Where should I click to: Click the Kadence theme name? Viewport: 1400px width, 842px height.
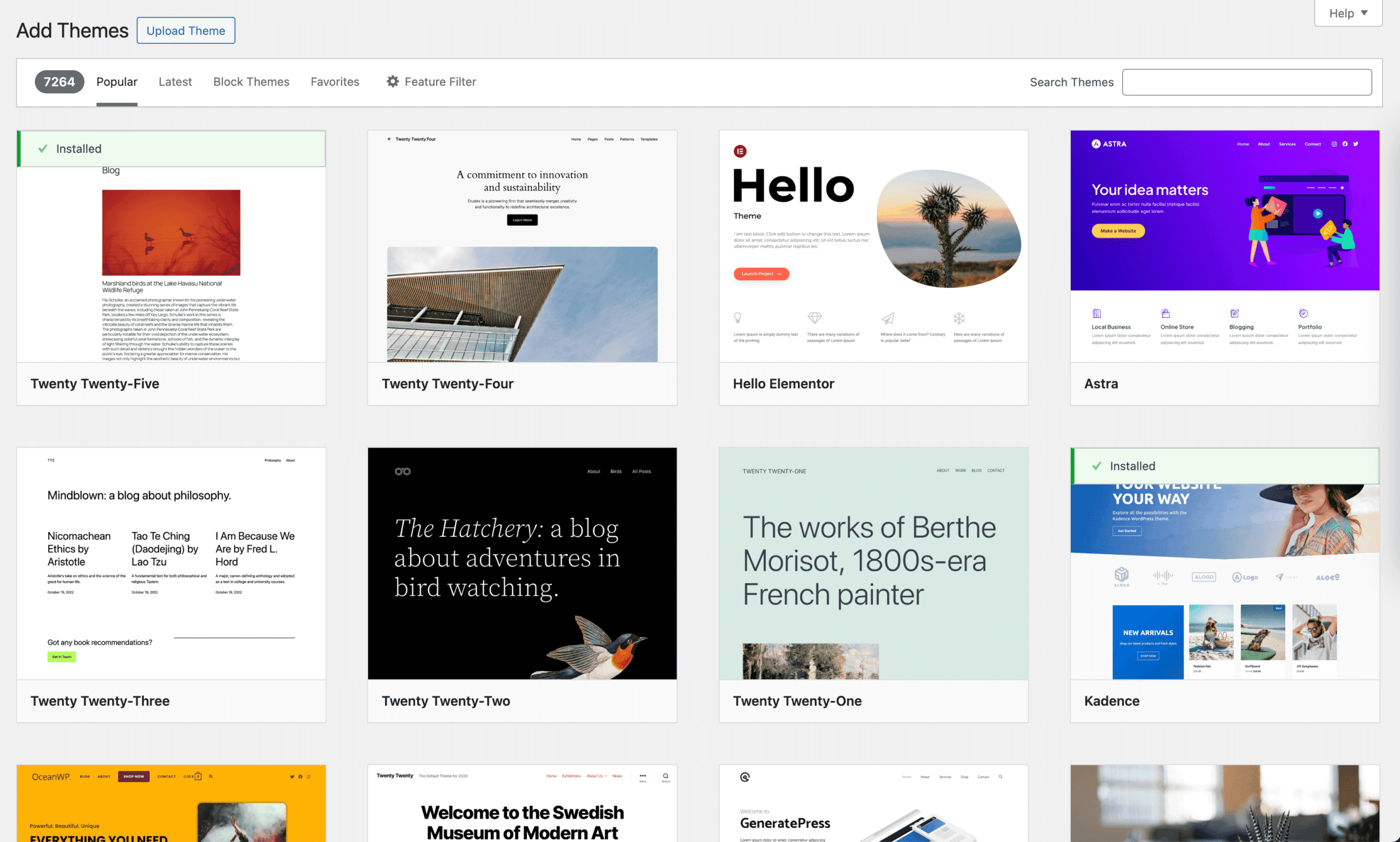pyautogui.click(x=1112, y=701)
